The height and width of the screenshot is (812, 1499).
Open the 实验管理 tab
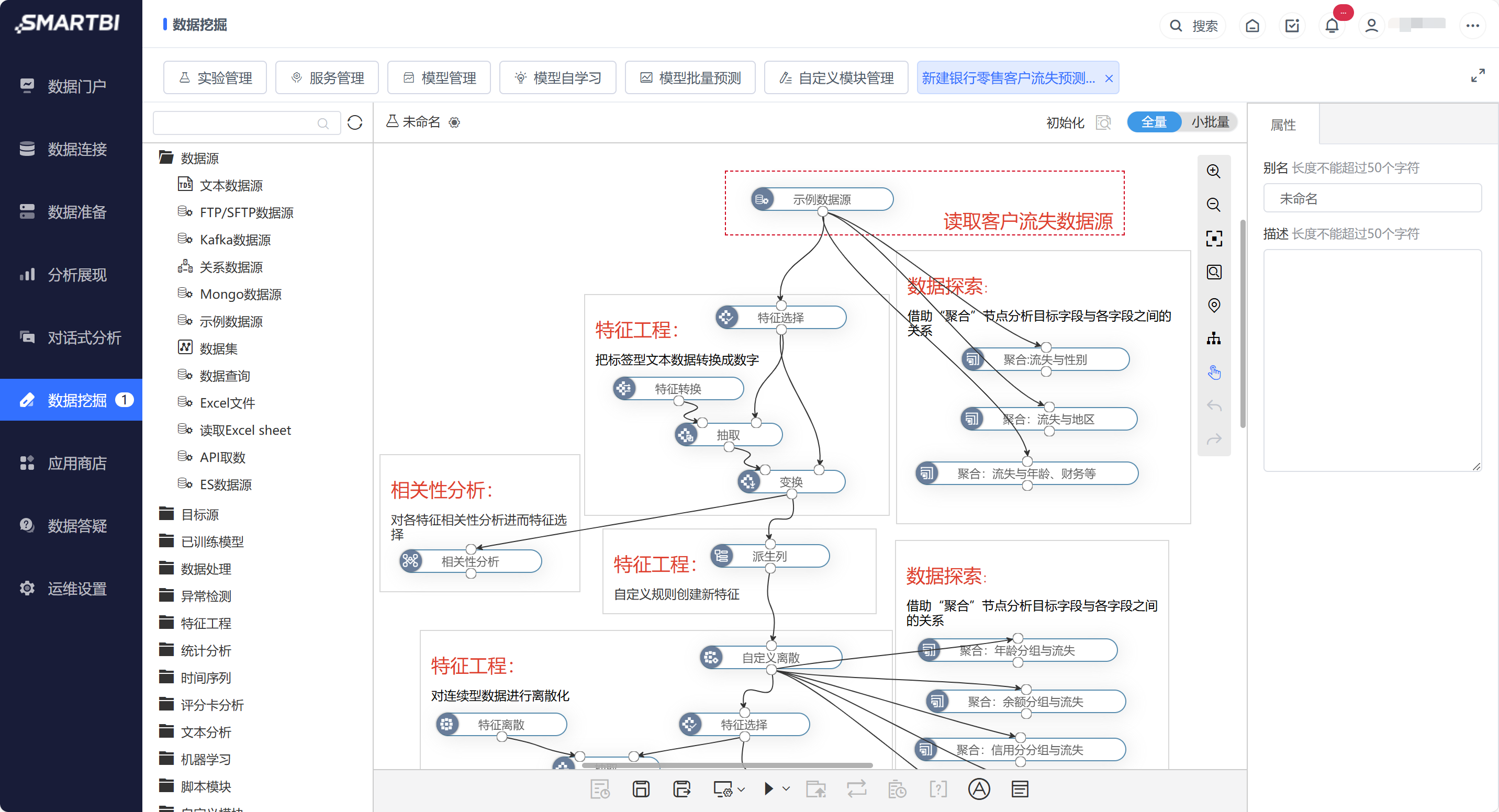[215, 77]
